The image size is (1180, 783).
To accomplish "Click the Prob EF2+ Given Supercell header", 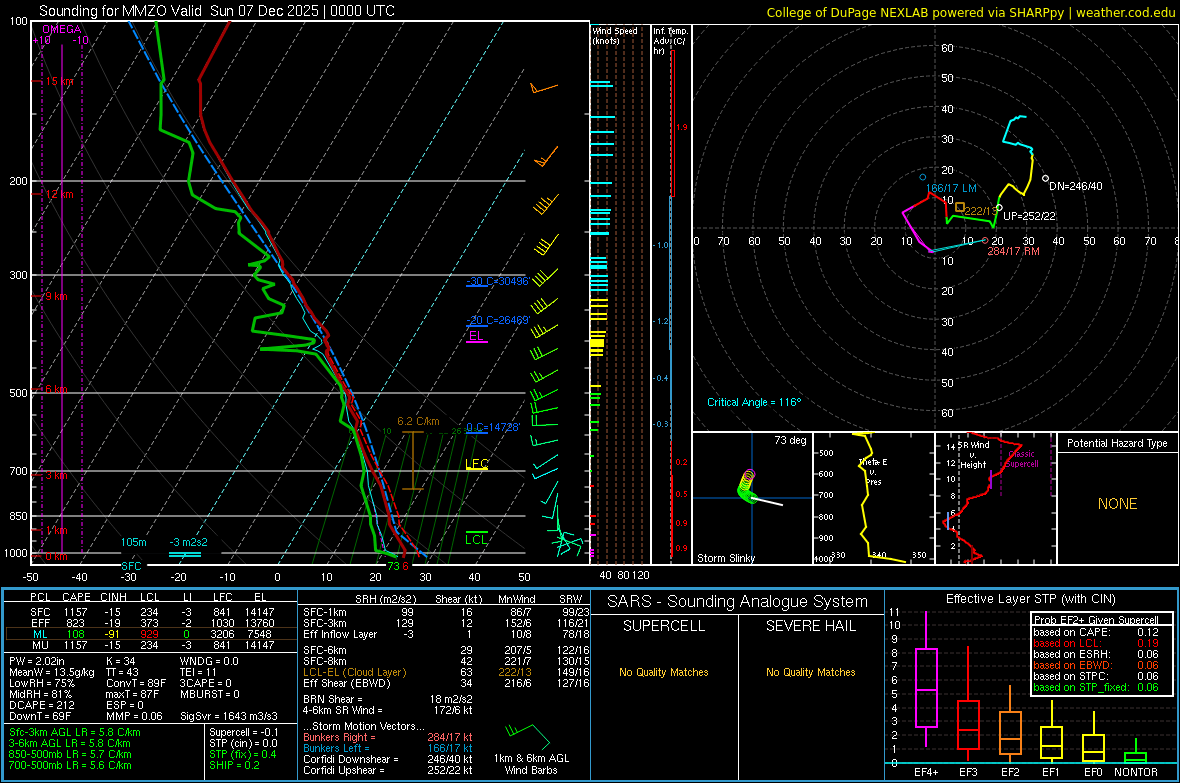I will [x=1096, y=620].
